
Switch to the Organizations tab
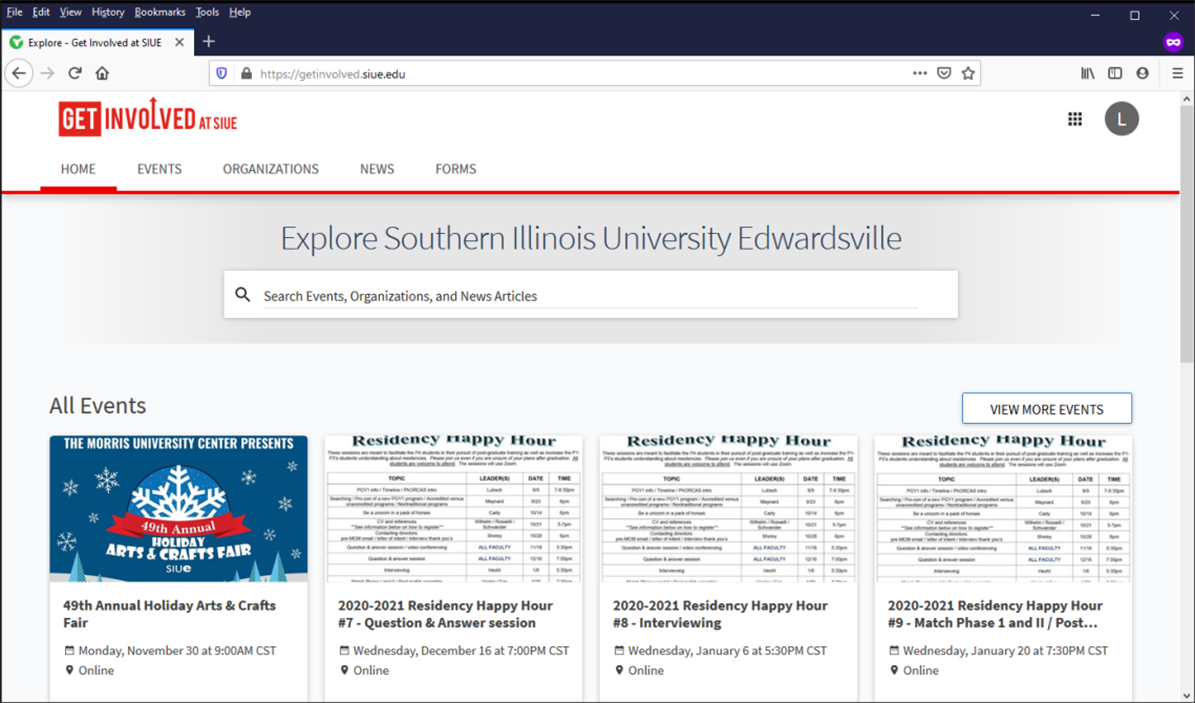tap(270, 169)
